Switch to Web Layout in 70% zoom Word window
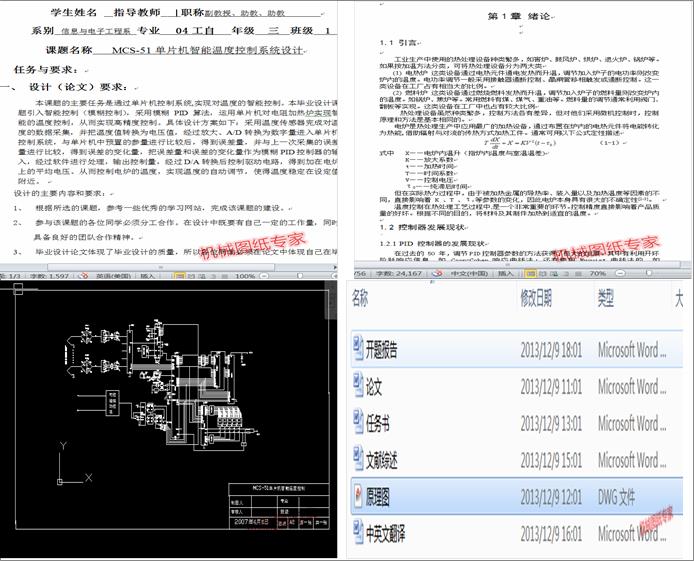Image resolution: width=694 pixels, height=561 pixels. (554, 273)
